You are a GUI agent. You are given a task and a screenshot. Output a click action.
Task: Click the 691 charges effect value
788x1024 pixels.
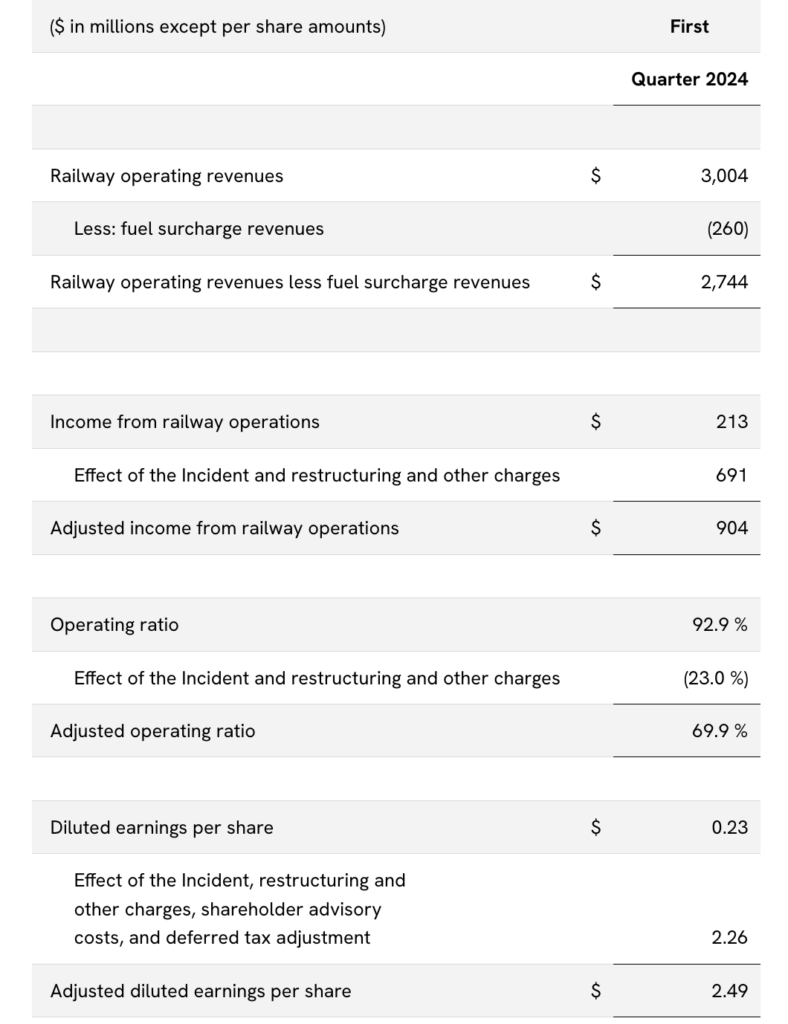coord(731,475)
